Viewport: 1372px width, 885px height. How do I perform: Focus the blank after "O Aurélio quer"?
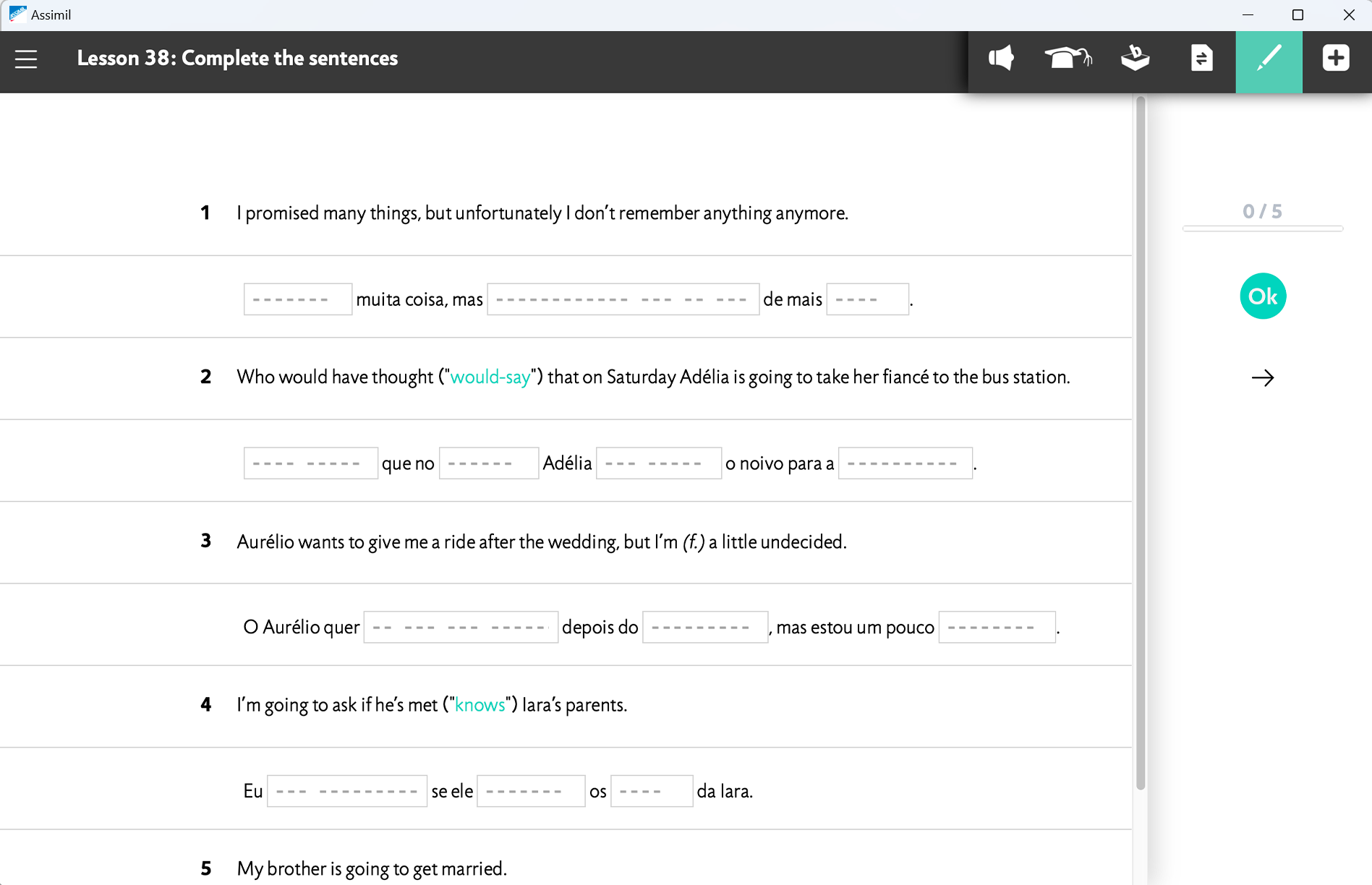(x=461, y=628)
